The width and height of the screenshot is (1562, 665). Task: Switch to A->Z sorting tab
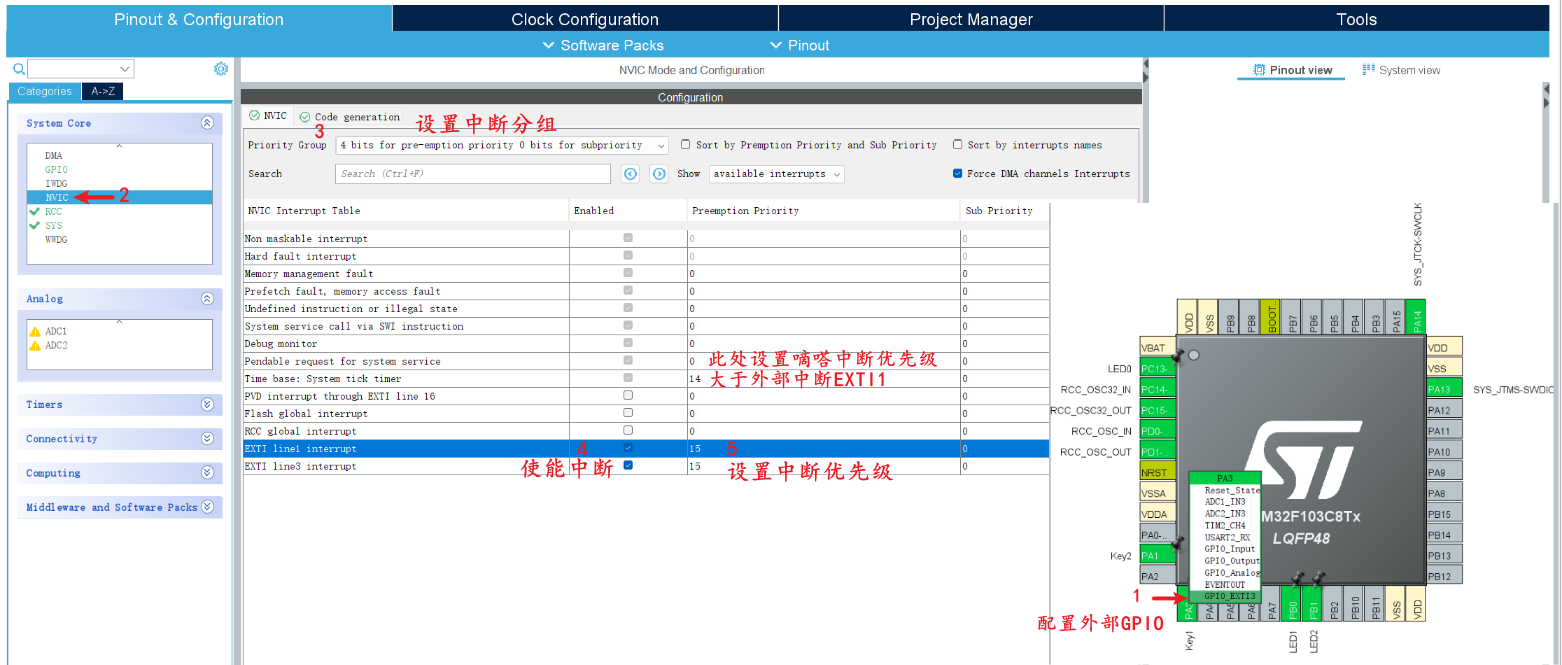pyautogui.click(x=102, y=91)
